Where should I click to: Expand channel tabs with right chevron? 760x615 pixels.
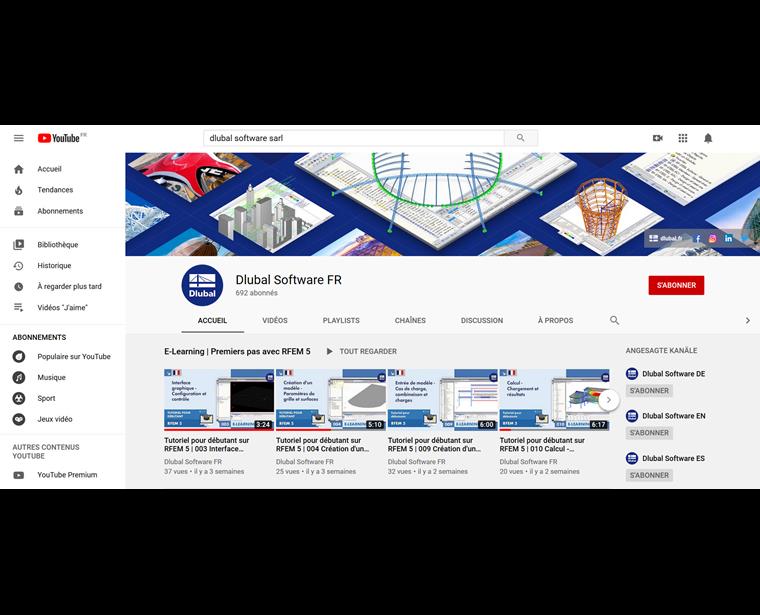click(747, 320)
